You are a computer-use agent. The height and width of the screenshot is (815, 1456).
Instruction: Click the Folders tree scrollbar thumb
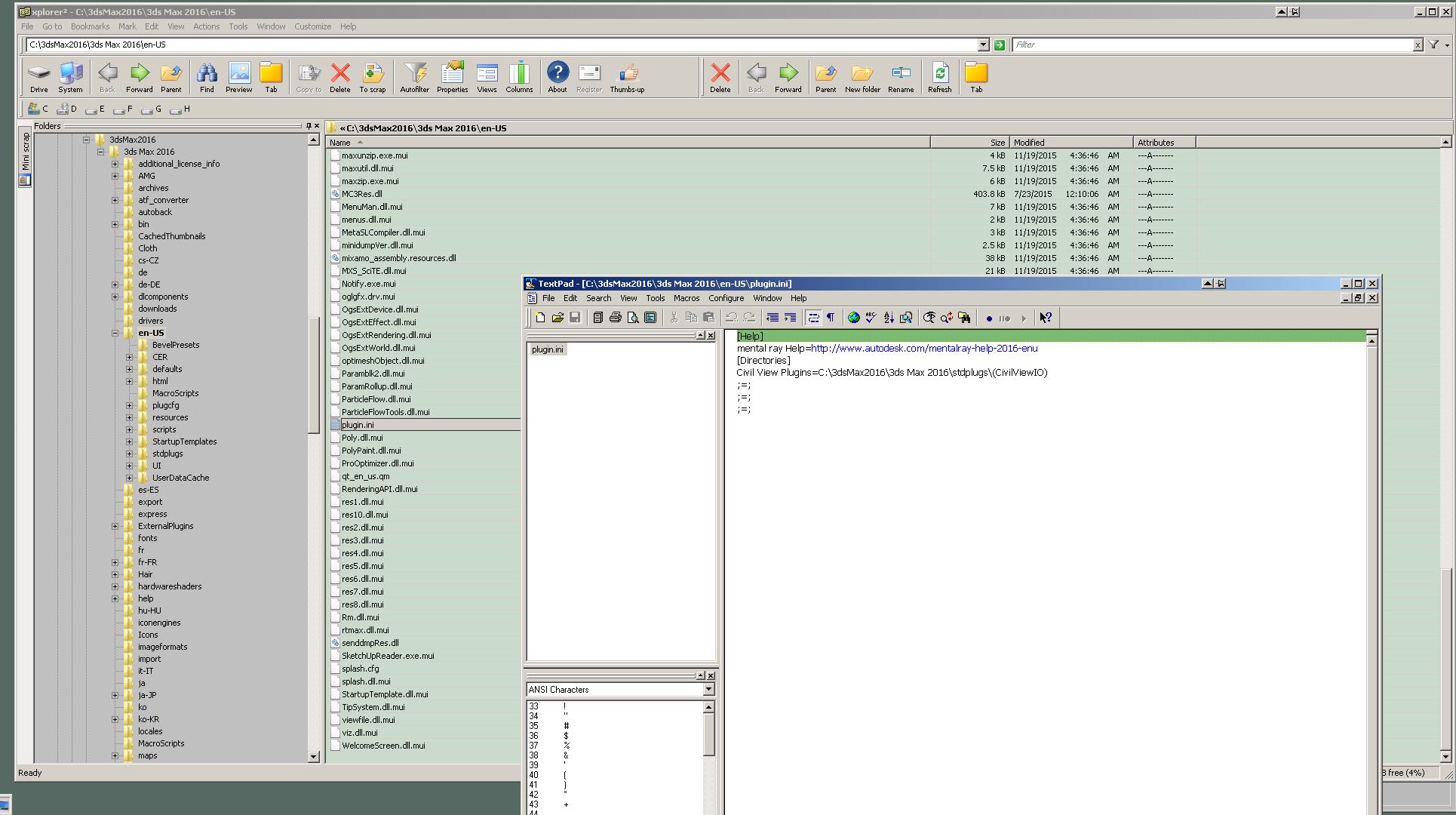click(x=314, y=376)
